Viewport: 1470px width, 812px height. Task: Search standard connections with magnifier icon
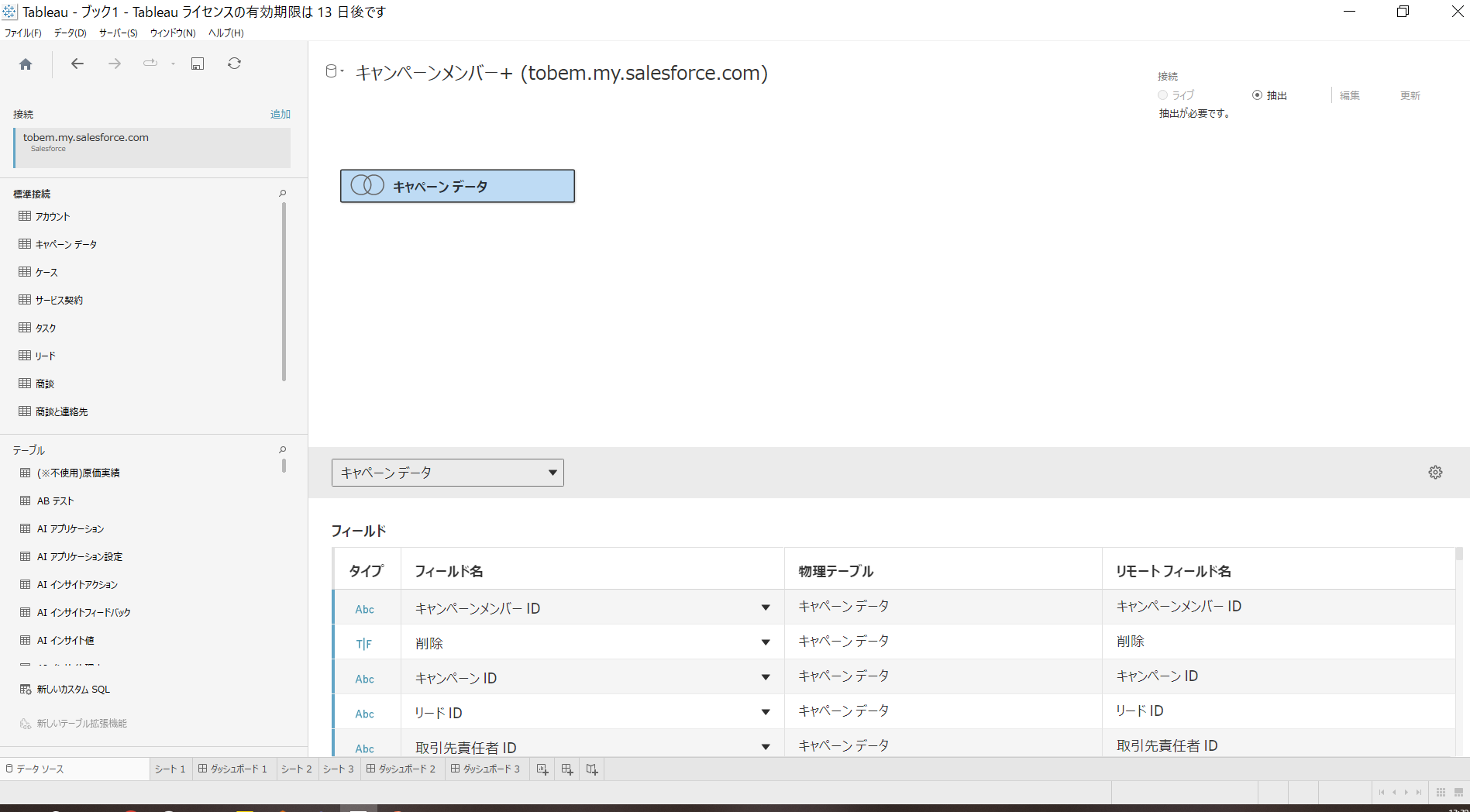point(283,194)
